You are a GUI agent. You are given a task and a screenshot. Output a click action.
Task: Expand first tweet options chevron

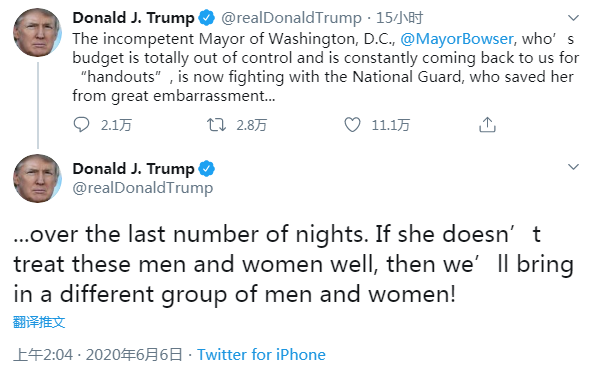click(x=573, y=18)
